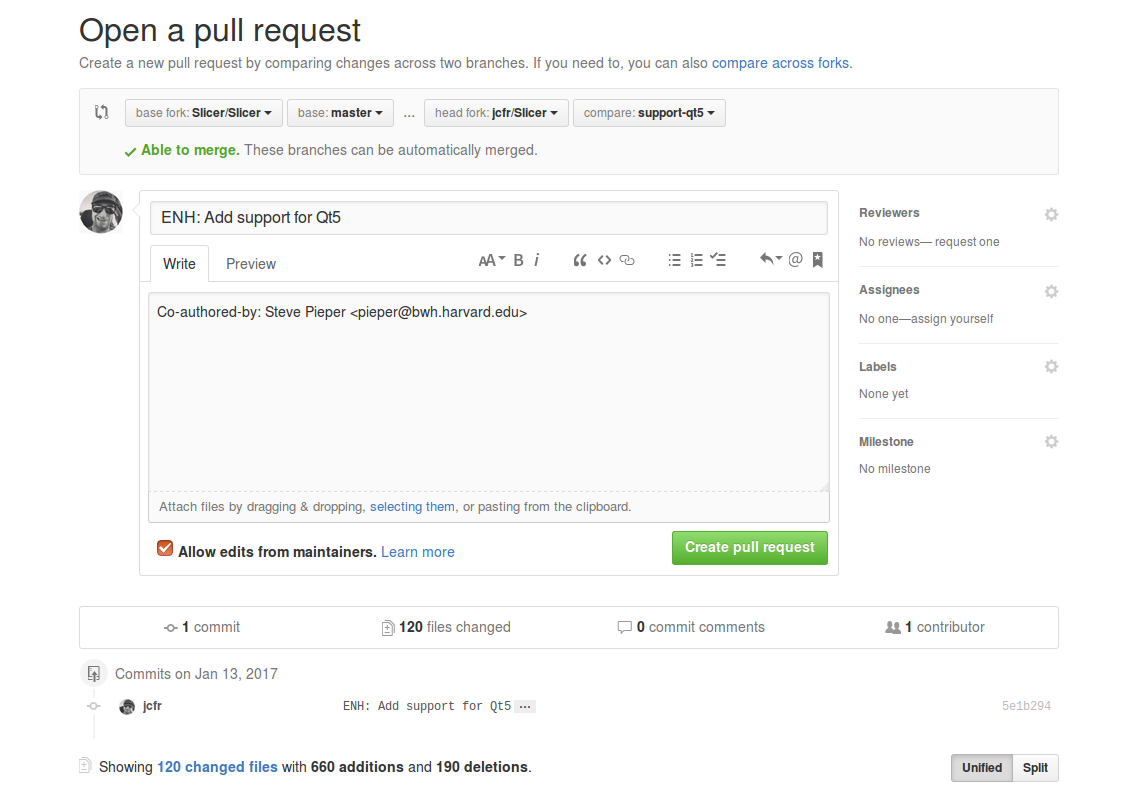Apply italic formatting in editor toolbar
The image size is (1125, 791).
point(537,260)
